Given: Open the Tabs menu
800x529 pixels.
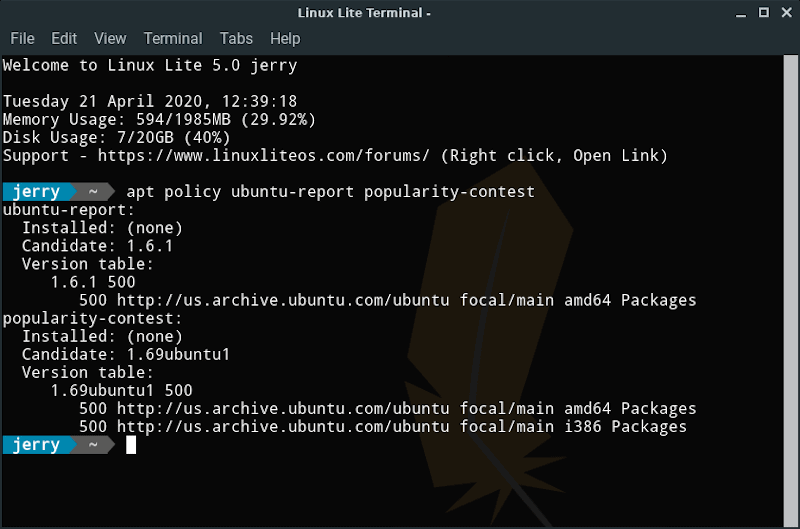Looking at the screenshot, I should point(236,38).
